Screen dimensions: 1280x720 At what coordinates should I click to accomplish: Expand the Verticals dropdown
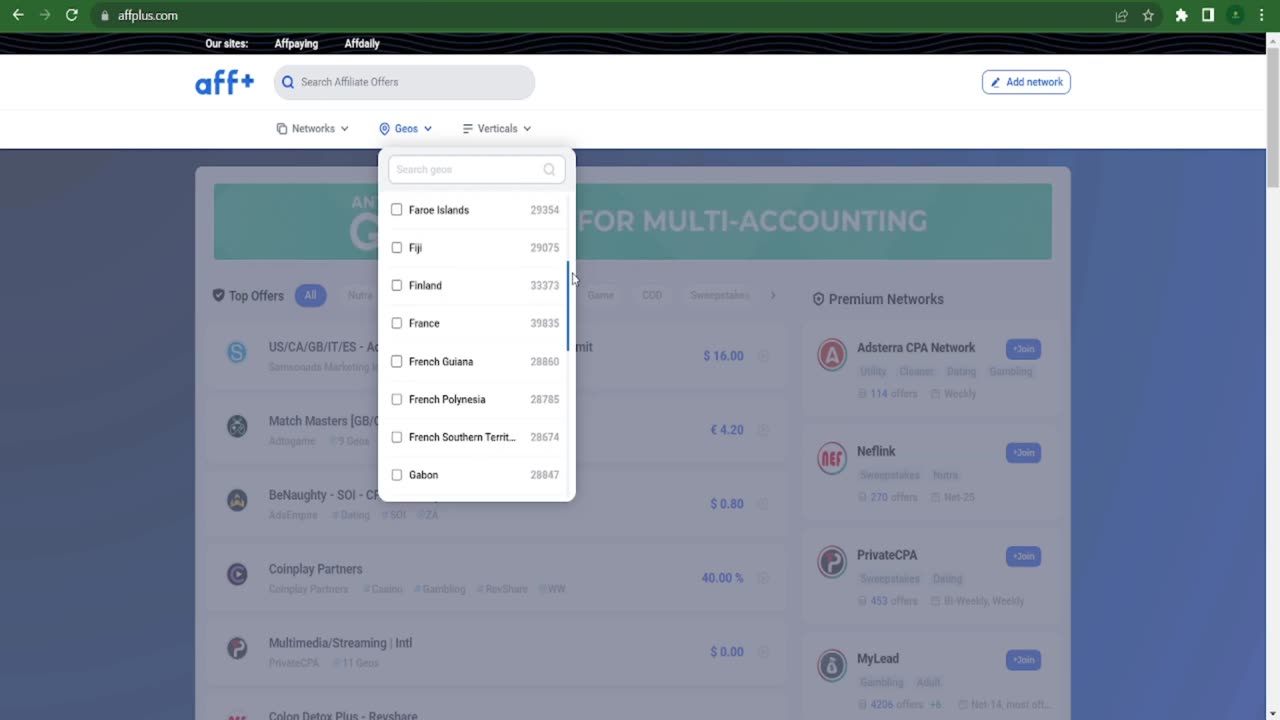pyautogui.click(x=497, y=129)
